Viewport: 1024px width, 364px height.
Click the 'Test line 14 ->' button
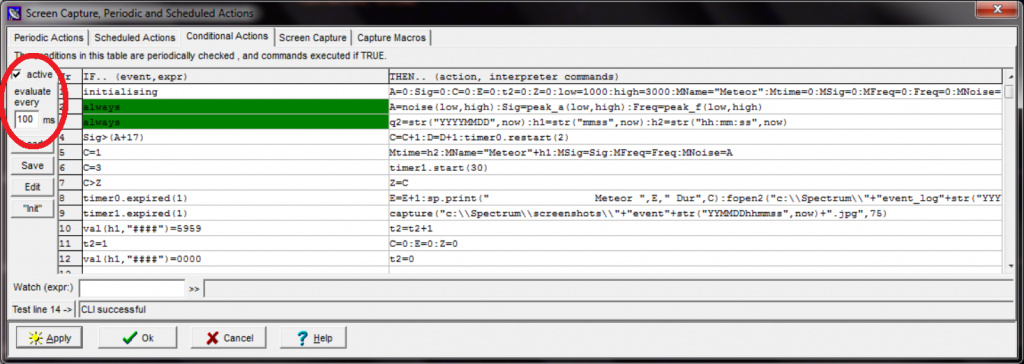pyautogui.click(x=43, y=309)
